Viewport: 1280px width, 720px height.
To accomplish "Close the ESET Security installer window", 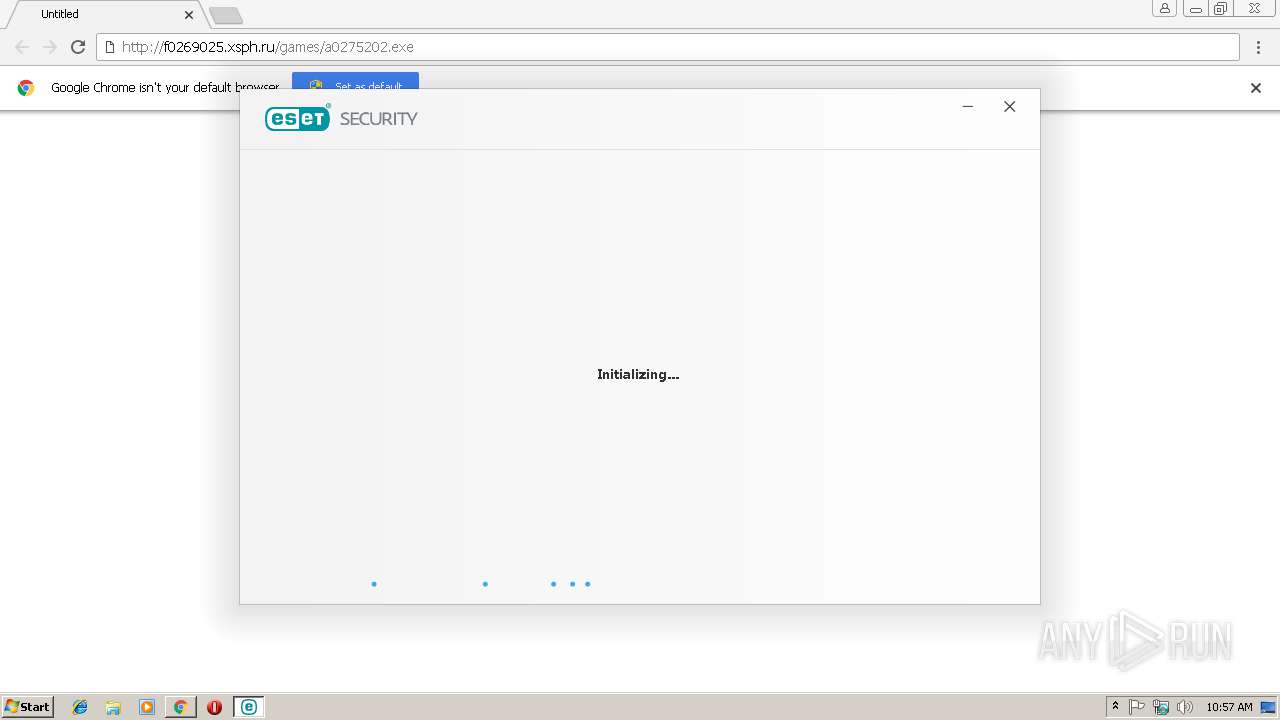I will coord(1010,107).
